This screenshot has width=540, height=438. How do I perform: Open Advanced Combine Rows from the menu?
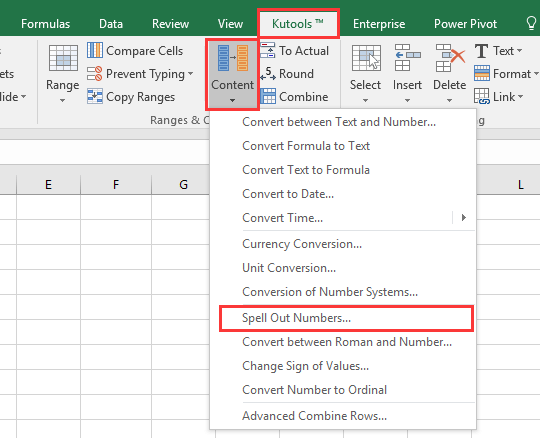tap(343, 416)
